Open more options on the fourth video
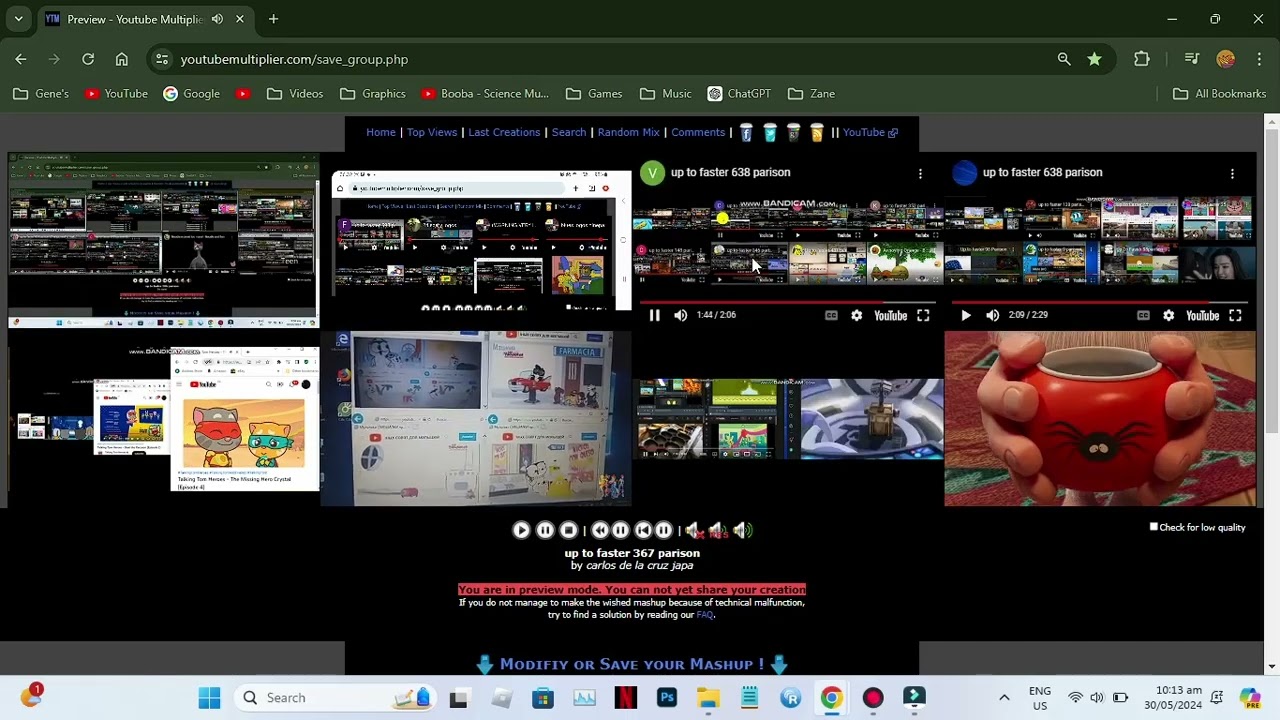Viewport: 1280px width, 720px height. [x=1232, y=173]
